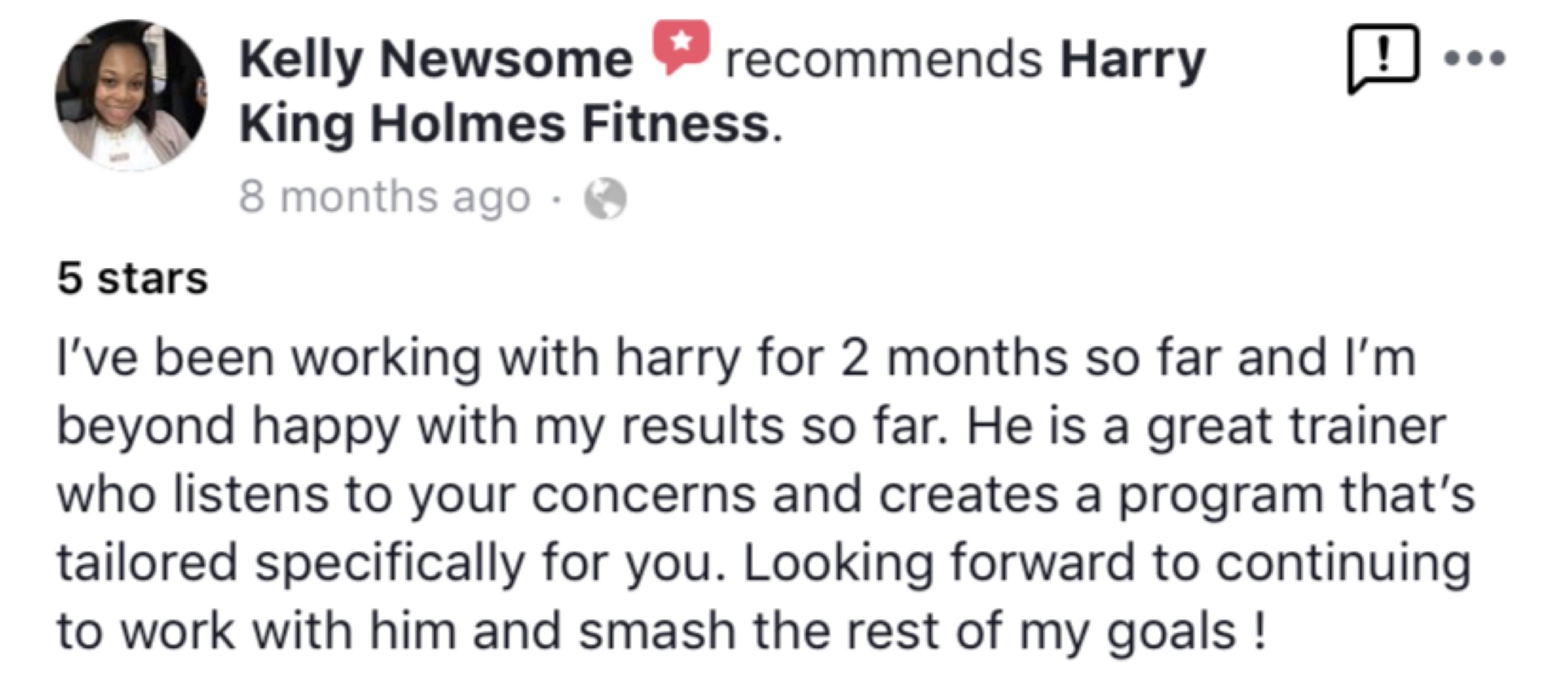
Task: Click the word "recommends" in the header
Action: coord(883,60)
